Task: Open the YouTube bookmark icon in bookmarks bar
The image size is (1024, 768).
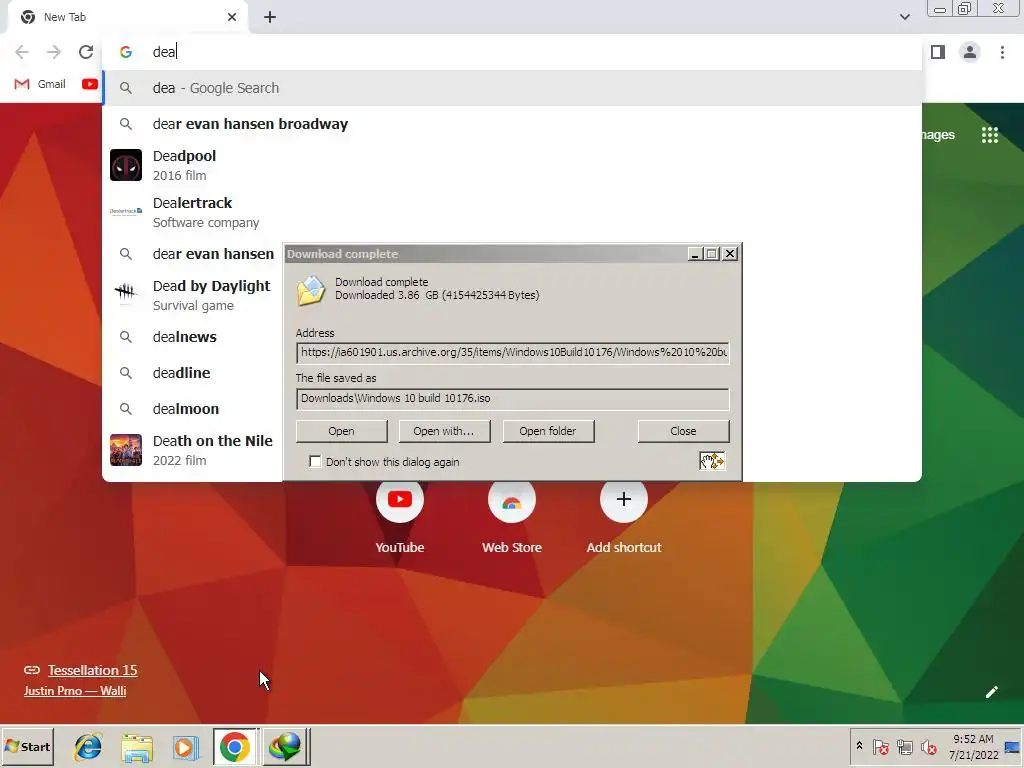Action: coord(90,84)
